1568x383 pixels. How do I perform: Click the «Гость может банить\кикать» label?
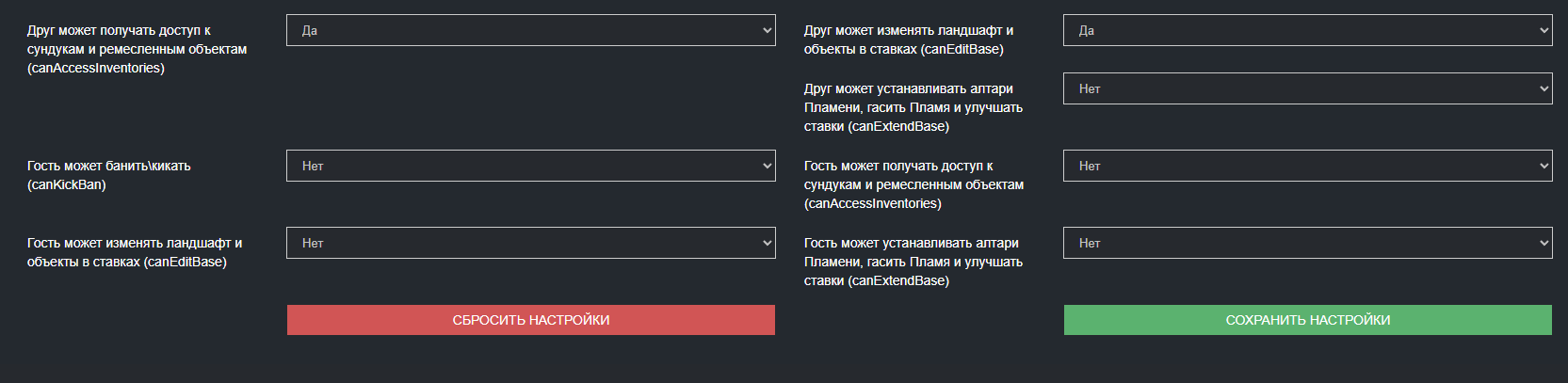[x=108, y=175]
